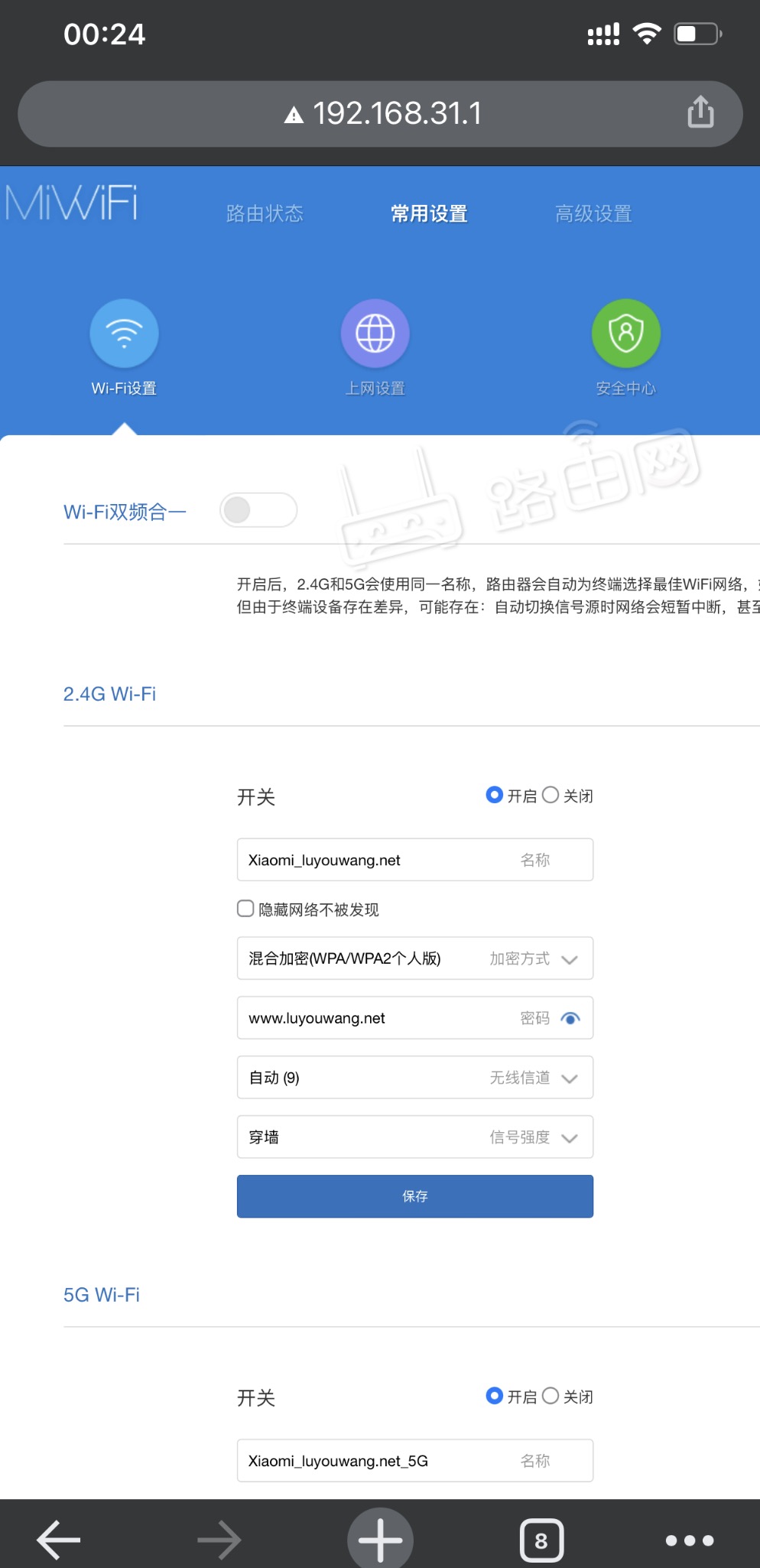
Task: Toggle password visibility eye icon
Action: [x=570, y=1018]
